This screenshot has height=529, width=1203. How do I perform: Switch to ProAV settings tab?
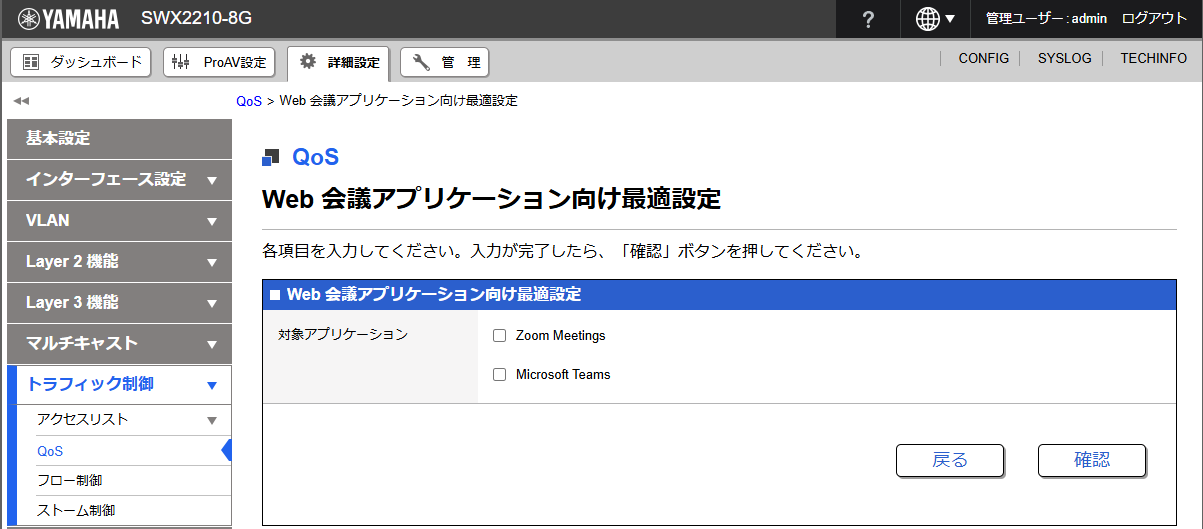pos(219,62)
